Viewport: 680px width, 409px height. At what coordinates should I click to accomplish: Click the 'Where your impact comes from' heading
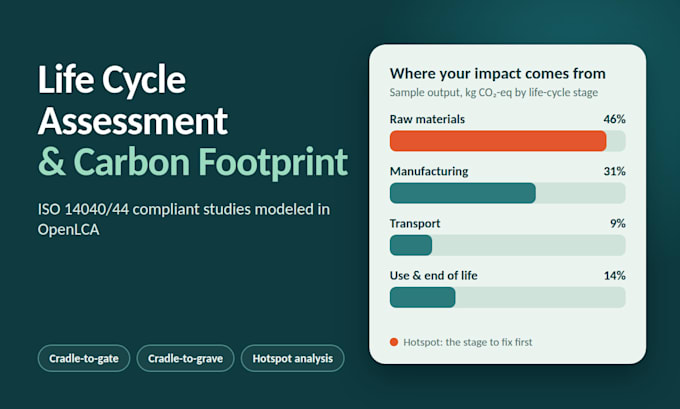click(497, 74)
